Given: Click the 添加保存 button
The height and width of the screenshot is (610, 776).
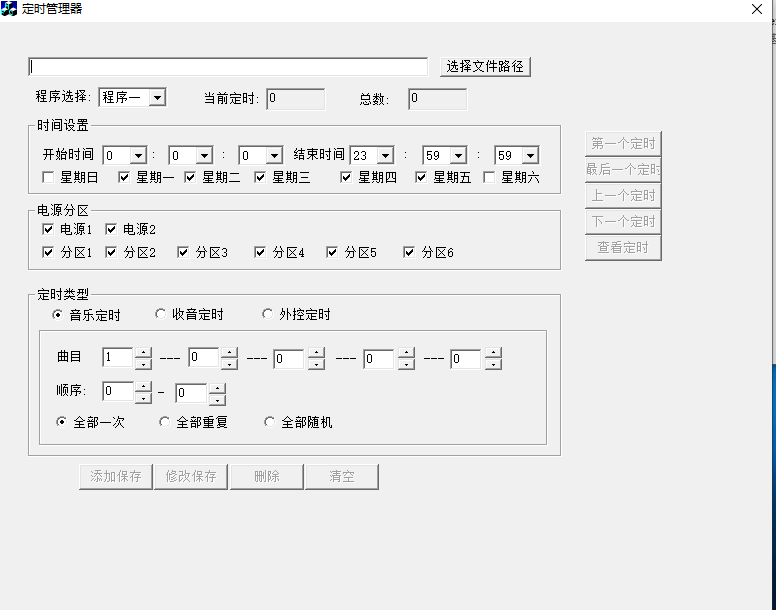Looking at the screenshot, I should click(x=116, y=476).
